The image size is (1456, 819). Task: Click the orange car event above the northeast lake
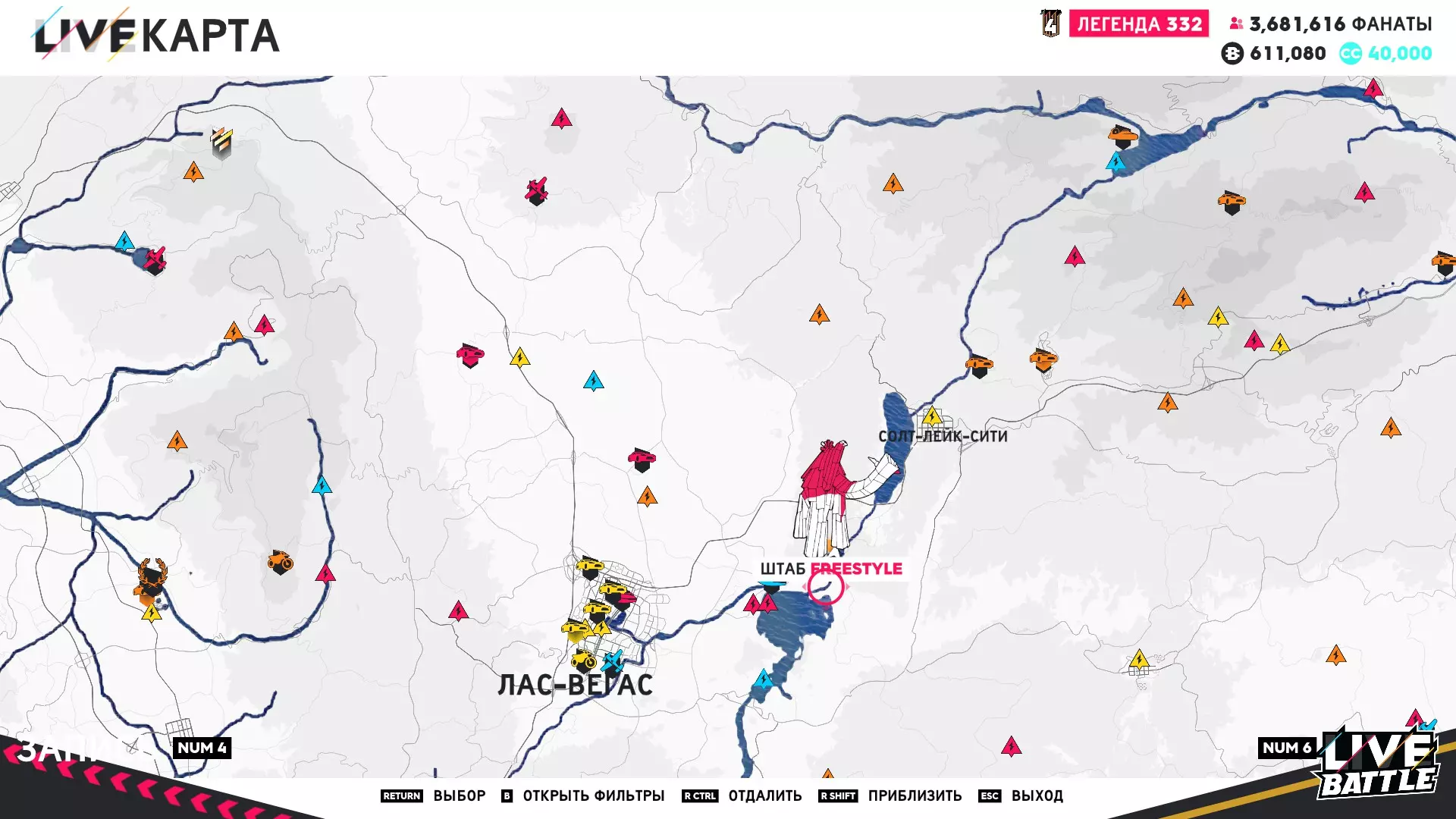coord(1122,137)
